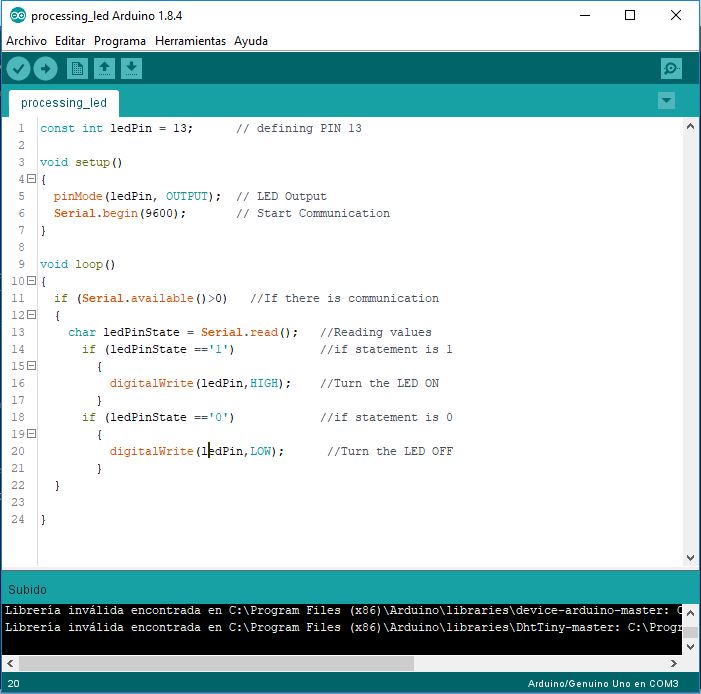The image size is (701, 694).
Task: Click the '//Turn the LED ON' comment
Action: pos(380,383)
